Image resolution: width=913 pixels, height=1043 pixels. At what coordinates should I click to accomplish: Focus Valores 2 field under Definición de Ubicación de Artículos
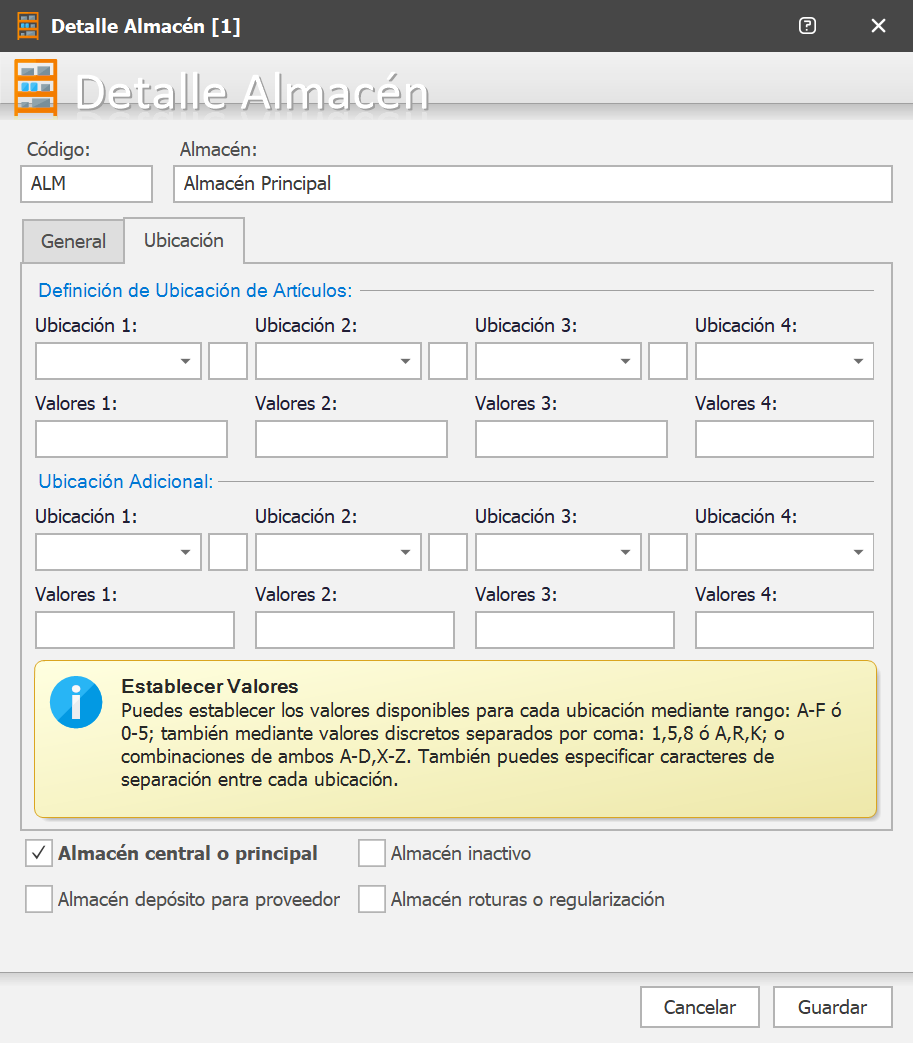[351, 439]
